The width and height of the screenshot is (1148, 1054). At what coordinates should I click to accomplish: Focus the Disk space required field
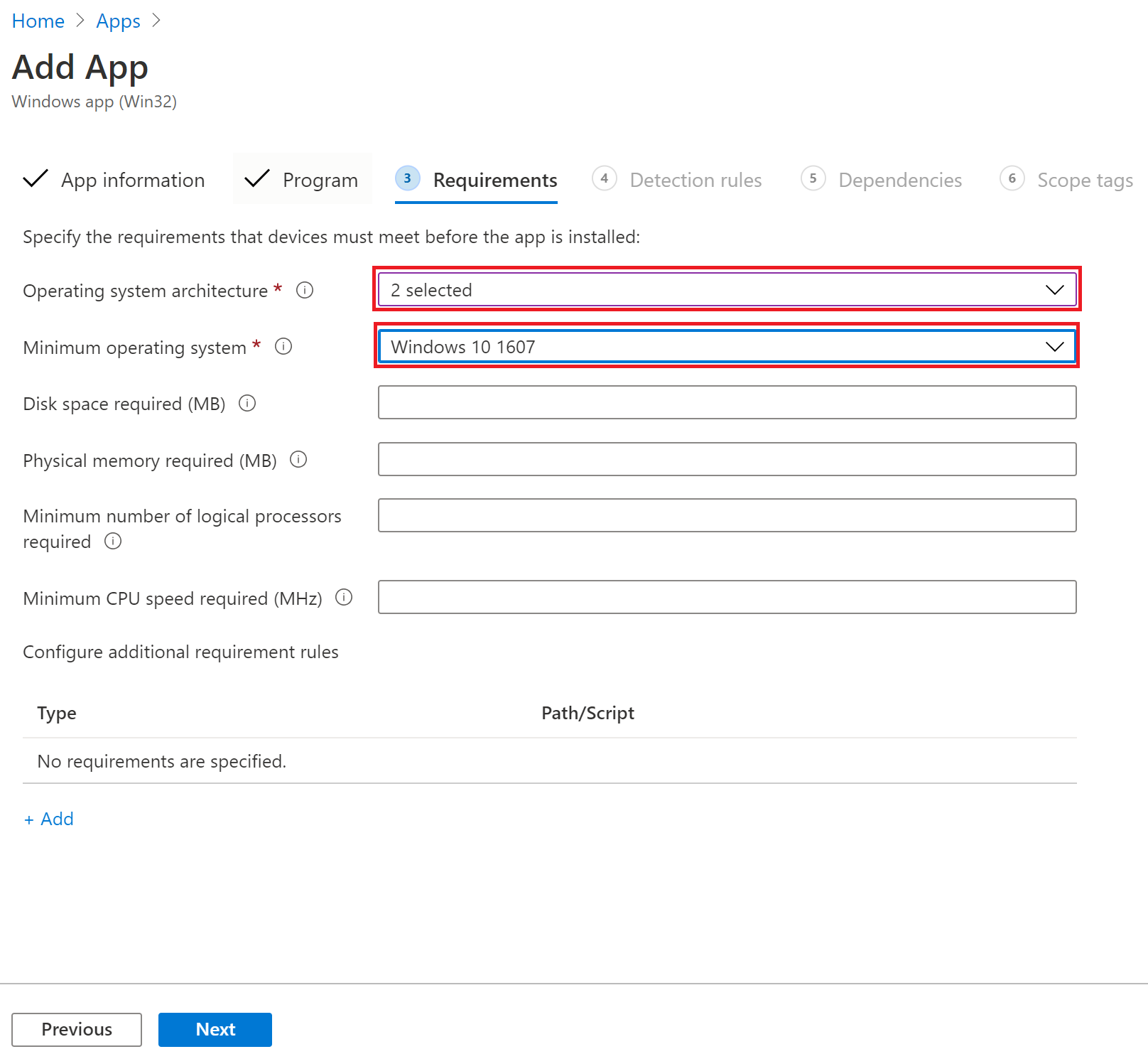(x=726, y=402)
